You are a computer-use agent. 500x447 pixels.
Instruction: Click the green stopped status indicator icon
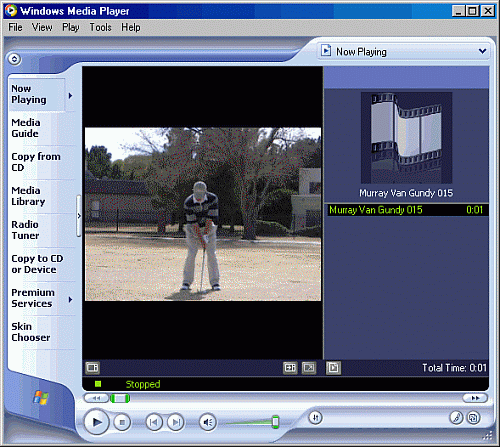[98, 384]
